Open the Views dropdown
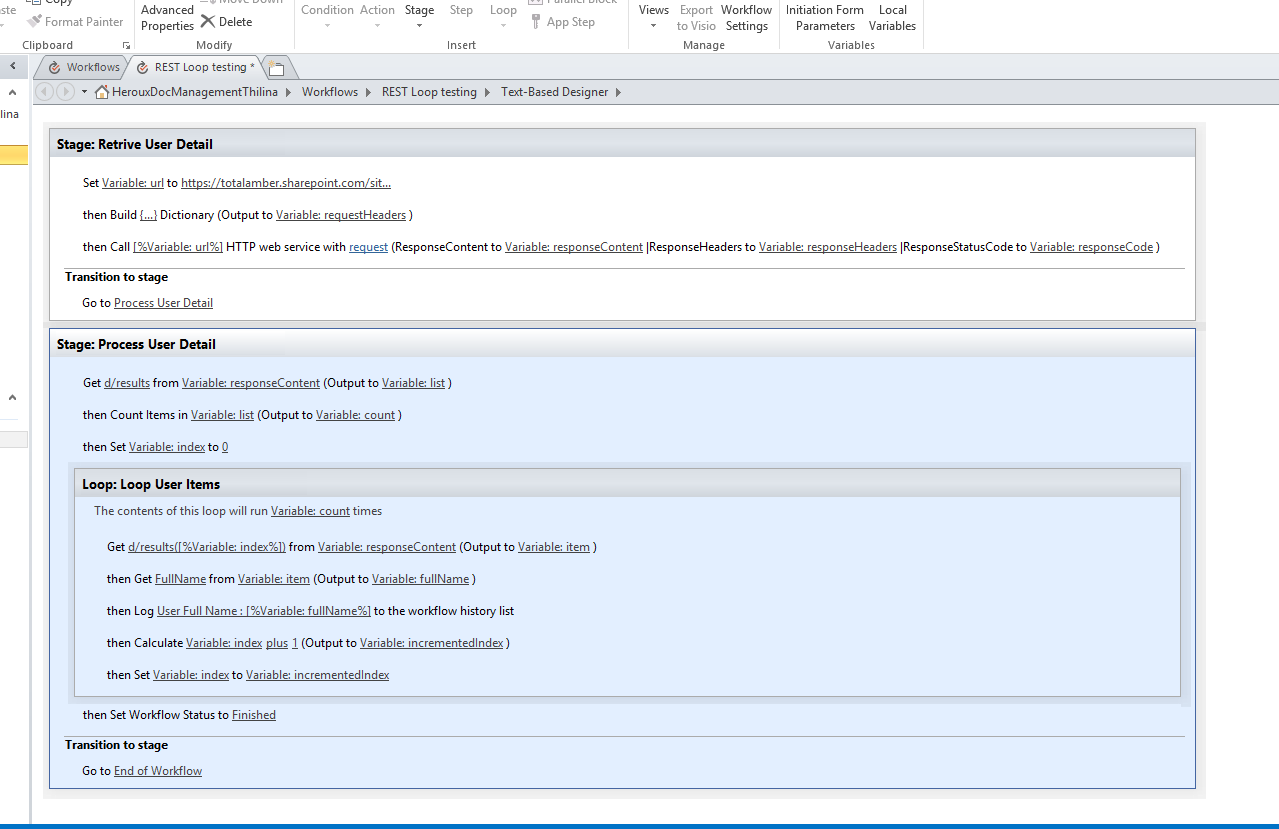1279x829 pixels. 653,17
